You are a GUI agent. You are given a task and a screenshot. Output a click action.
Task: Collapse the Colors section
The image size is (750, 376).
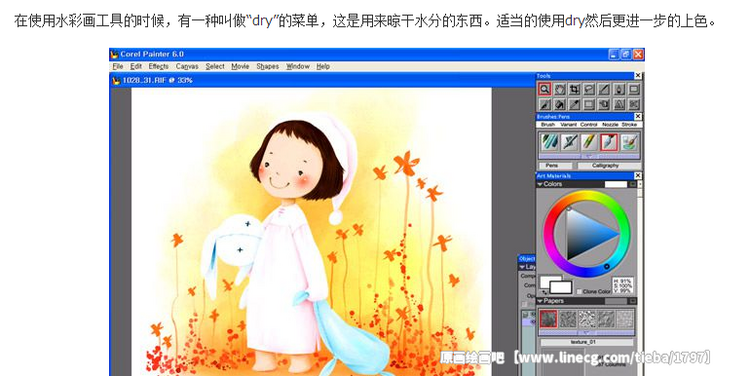click(540, 184)
